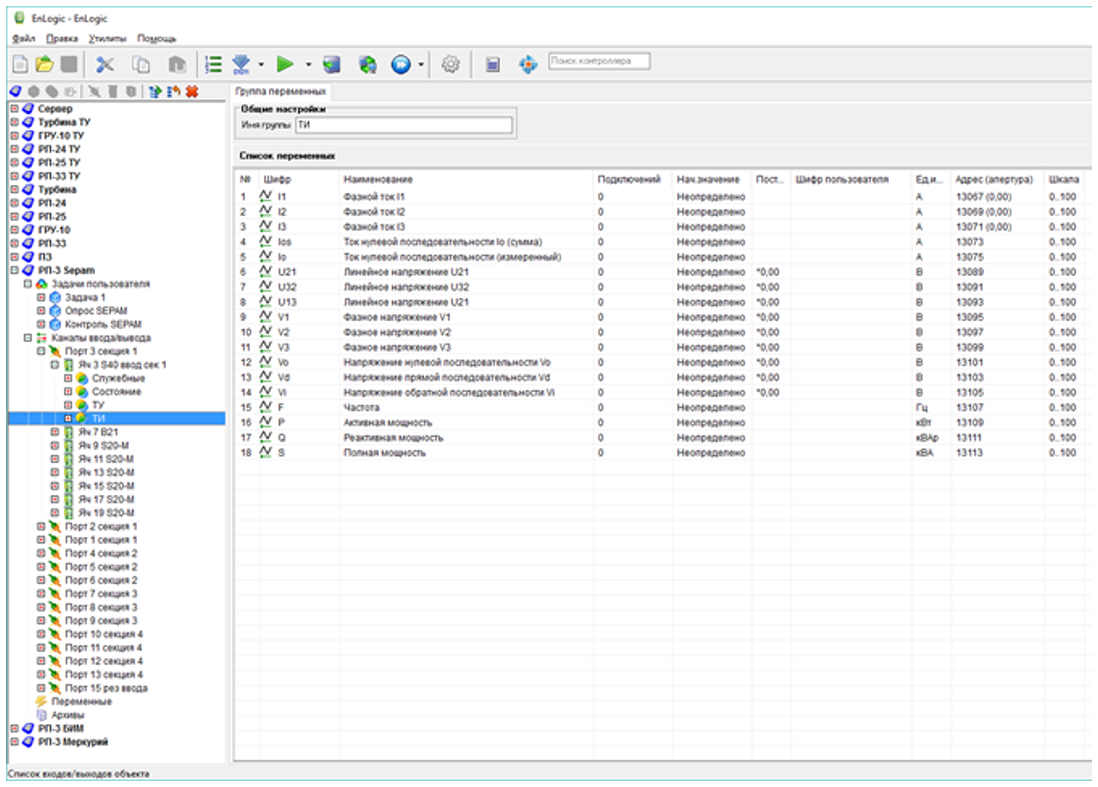Click the red X delete icon
This screenshot has height=787, width=1098.
(191, 92)
